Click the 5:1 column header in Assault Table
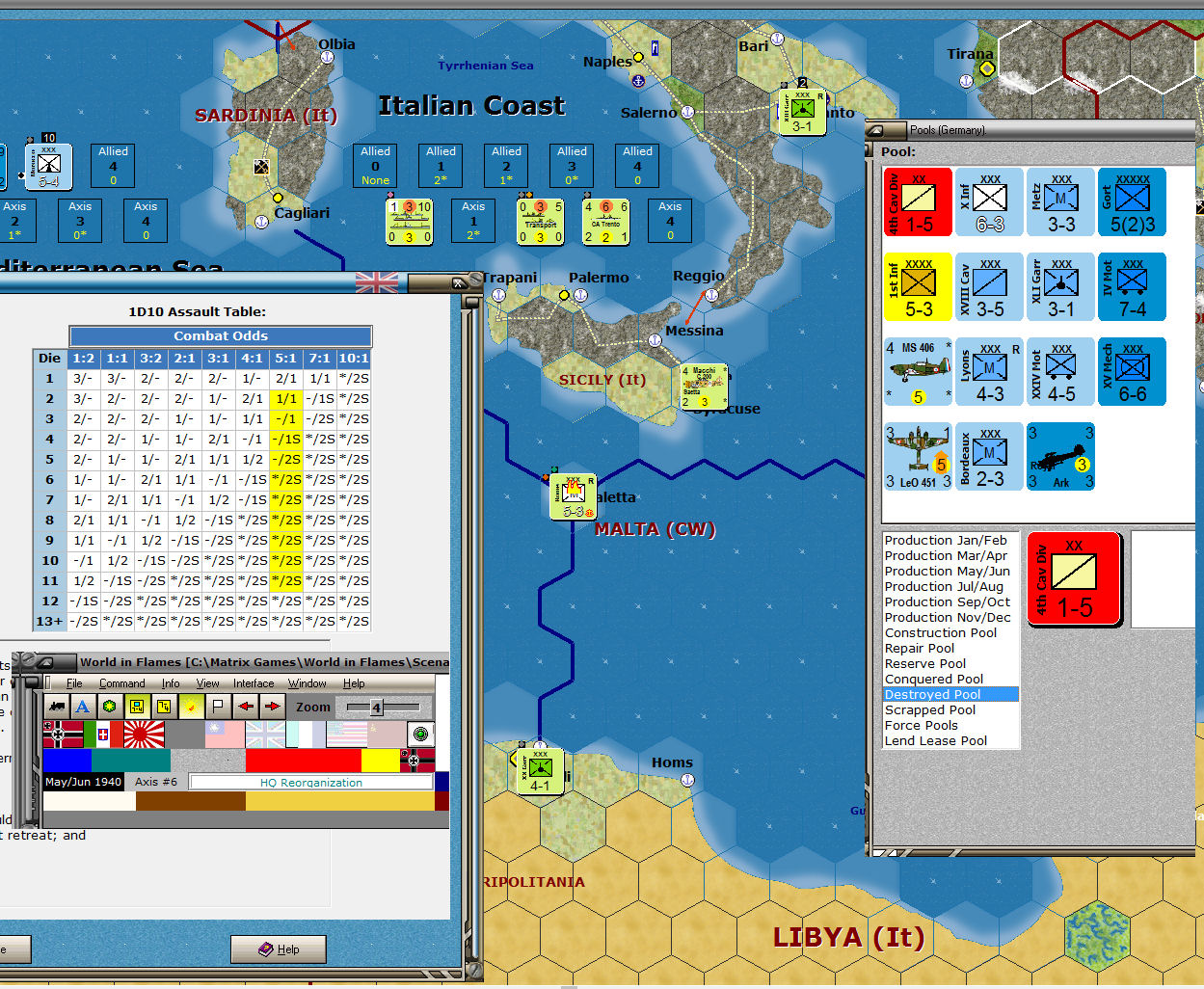This screenshot has height=989, width=1204. pyautogui.click(x=286, y=358)
